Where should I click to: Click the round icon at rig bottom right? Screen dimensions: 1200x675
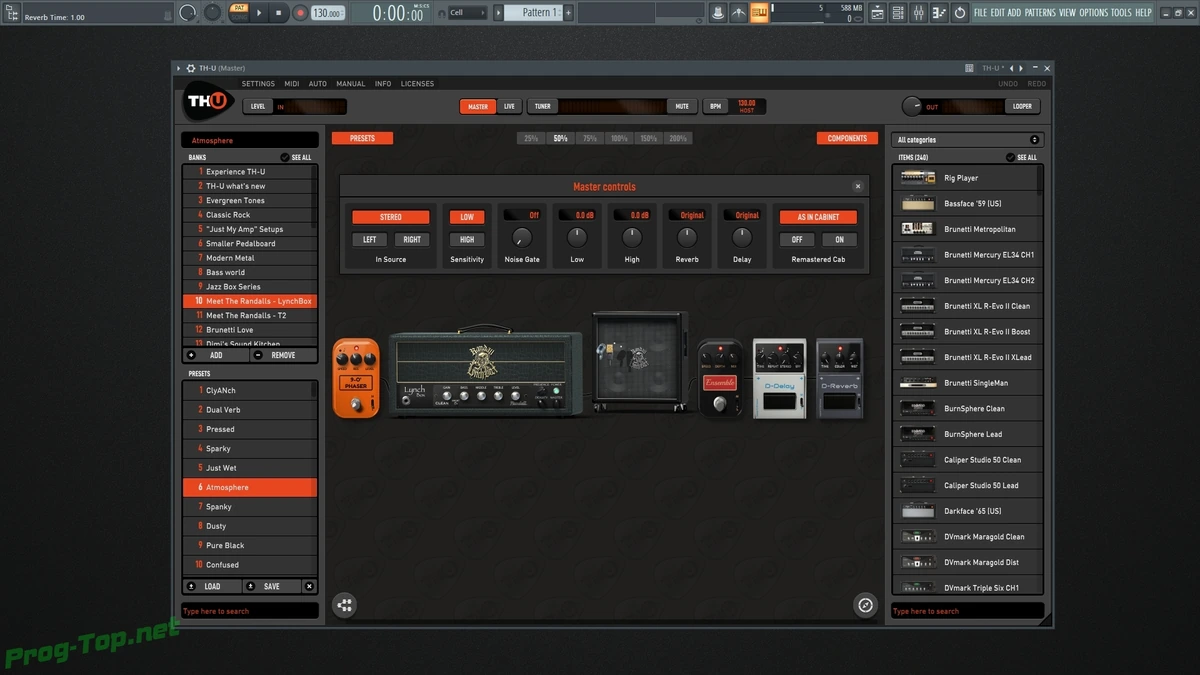coord(866,605)
